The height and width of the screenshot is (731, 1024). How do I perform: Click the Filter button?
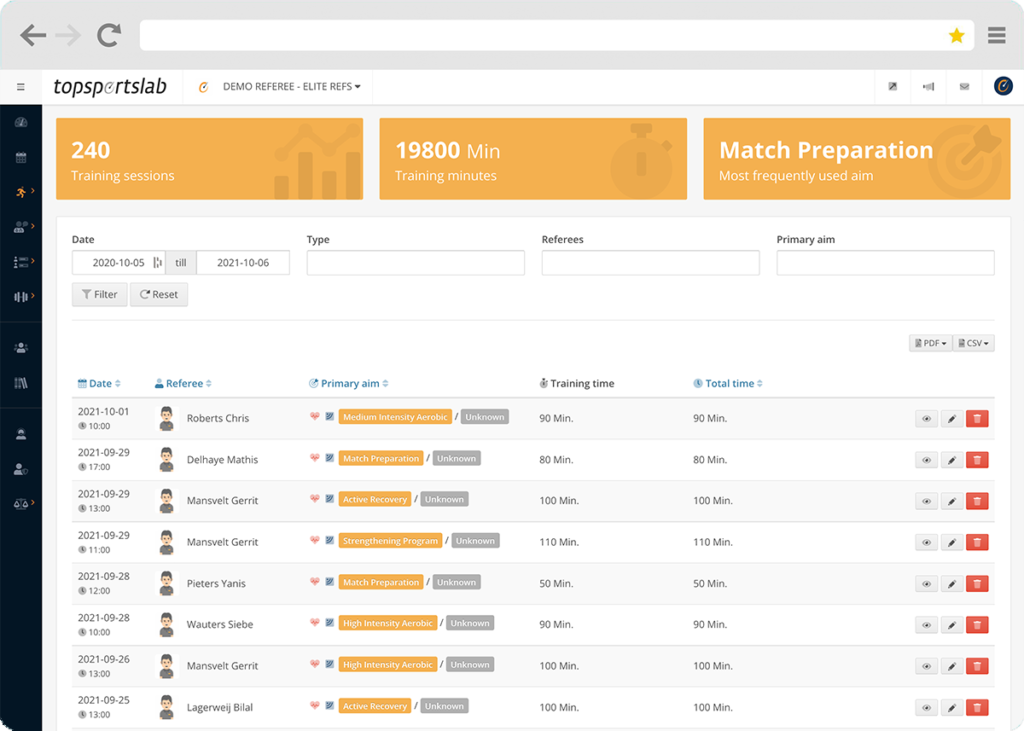[99, 294]
